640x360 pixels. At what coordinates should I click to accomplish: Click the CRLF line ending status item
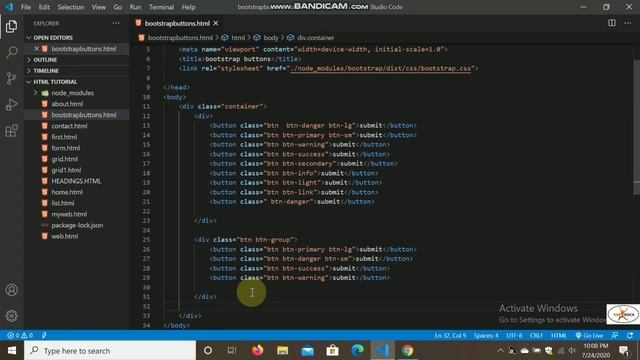[536, 335]
